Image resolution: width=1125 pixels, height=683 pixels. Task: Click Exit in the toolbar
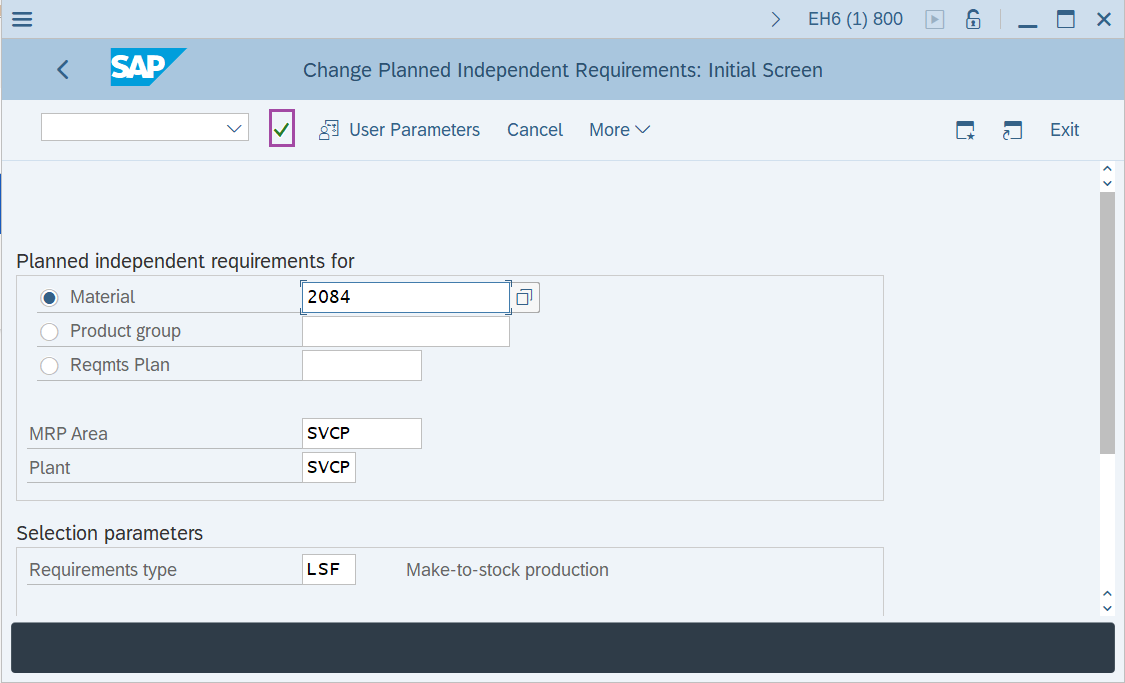tap(1064, 130)
